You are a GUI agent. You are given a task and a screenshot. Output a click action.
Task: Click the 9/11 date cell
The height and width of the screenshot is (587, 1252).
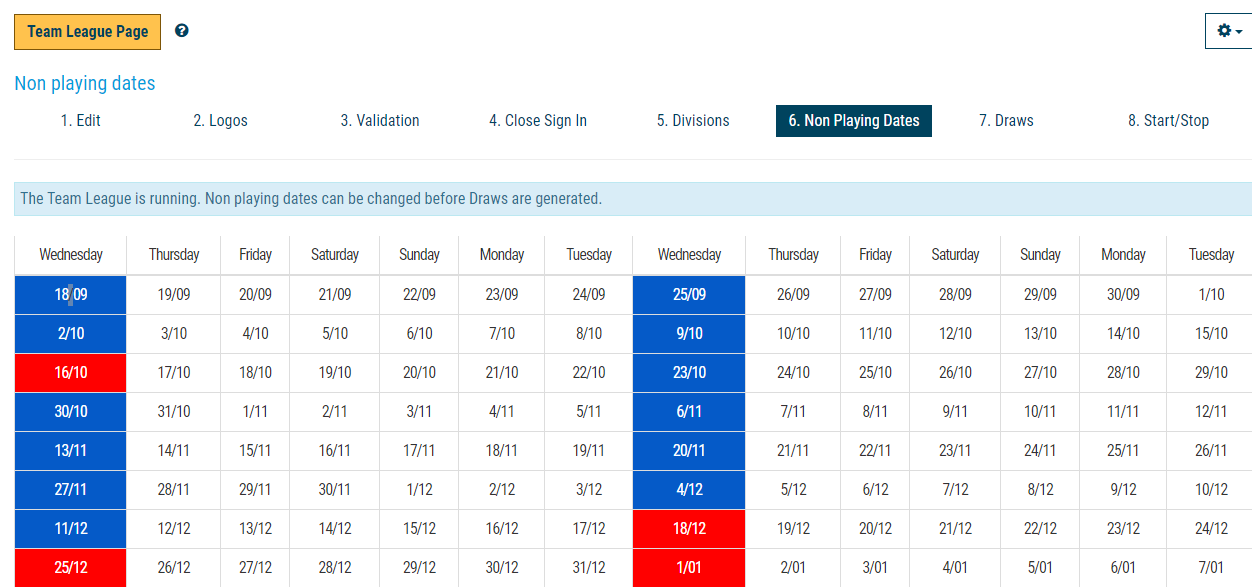coord(955,412)
